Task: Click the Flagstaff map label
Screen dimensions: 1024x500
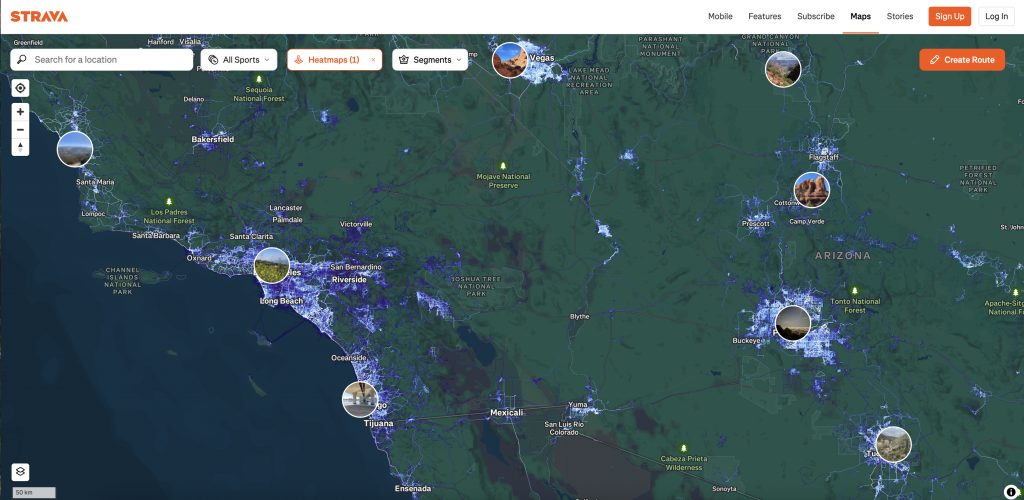Action: pyautogui.click(x=824, y=158)
